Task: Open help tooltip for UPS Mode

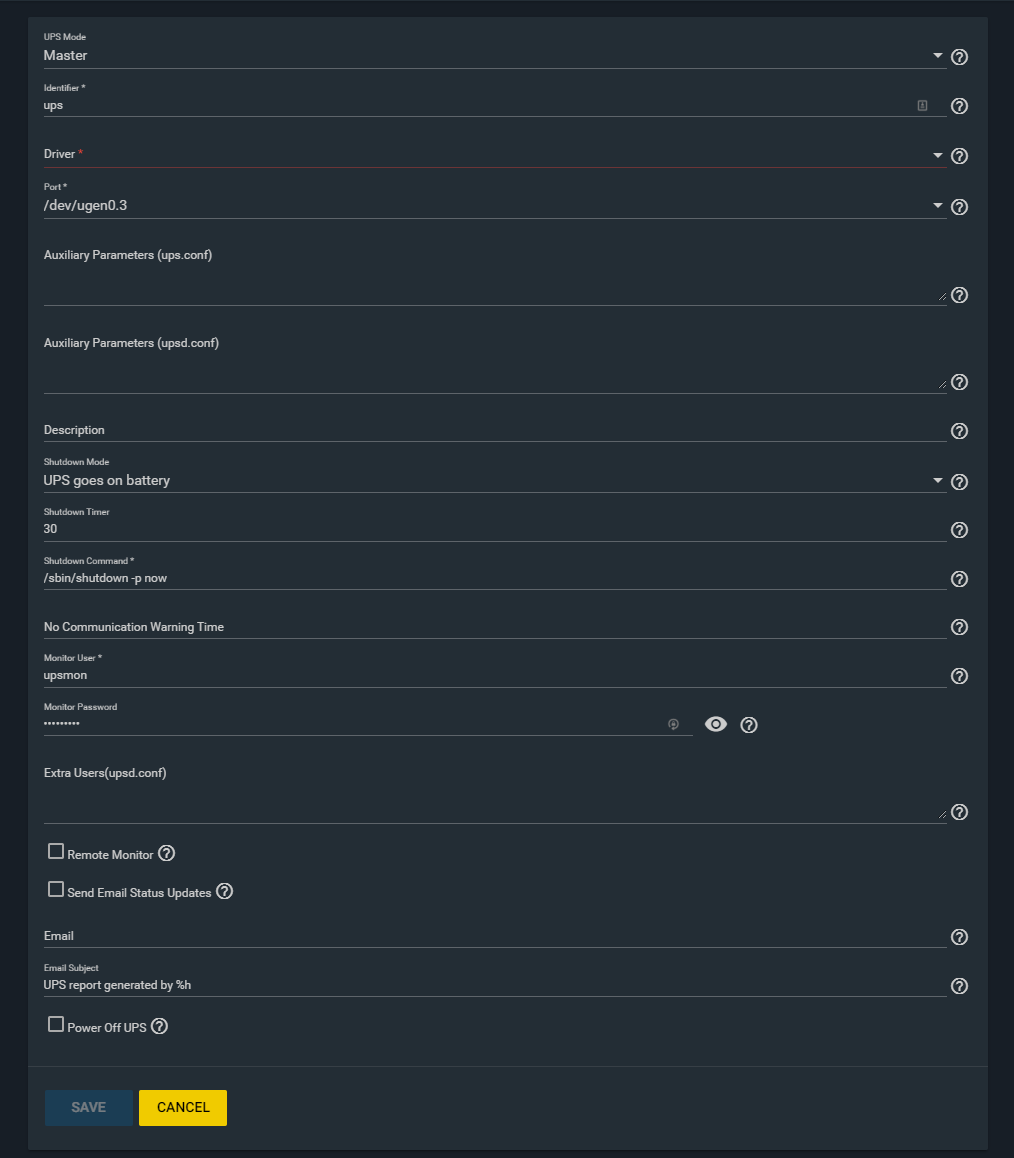Action: (x=959, y=57)
